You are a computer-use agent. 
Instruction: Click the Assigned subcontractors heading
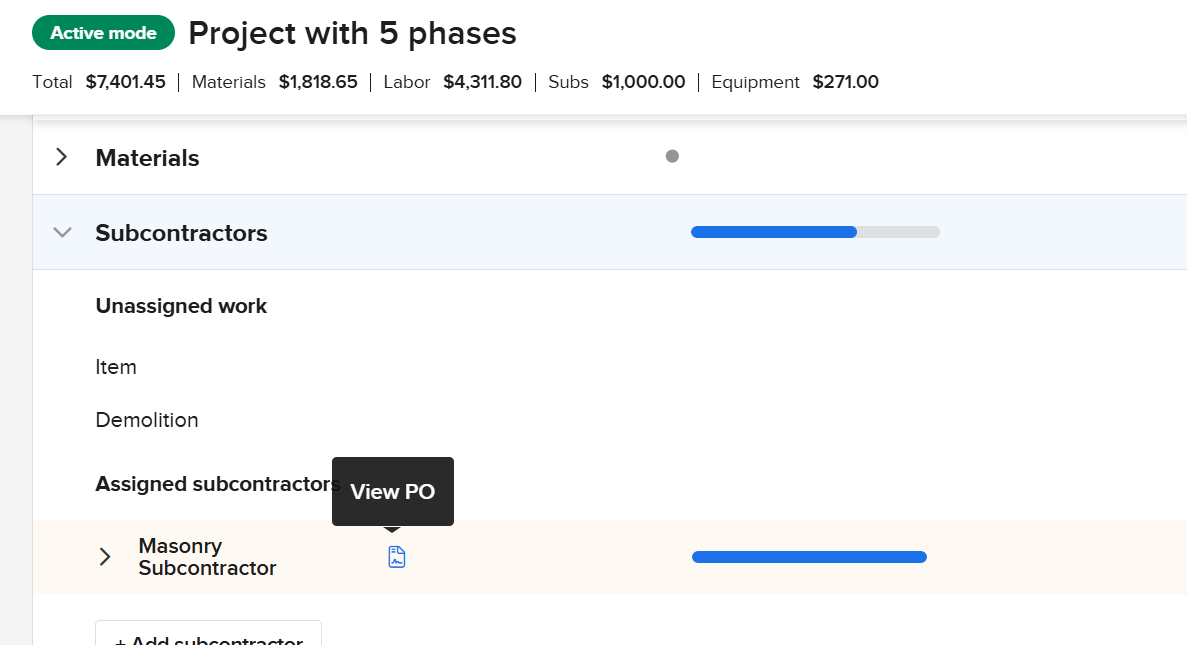click(x=218, y=484)
